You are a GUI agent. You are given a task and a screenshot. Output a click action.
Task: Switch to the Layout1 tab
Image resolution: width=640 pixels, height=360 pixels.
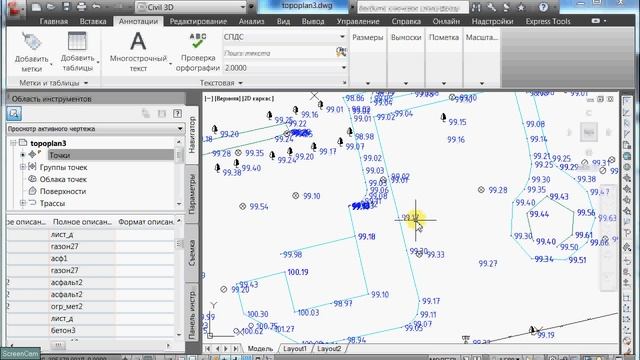pos(295,349)
